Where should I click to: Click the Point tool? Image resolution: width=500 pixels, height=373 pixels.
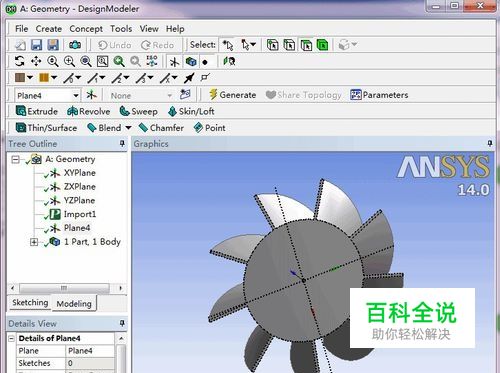[210, 128]
